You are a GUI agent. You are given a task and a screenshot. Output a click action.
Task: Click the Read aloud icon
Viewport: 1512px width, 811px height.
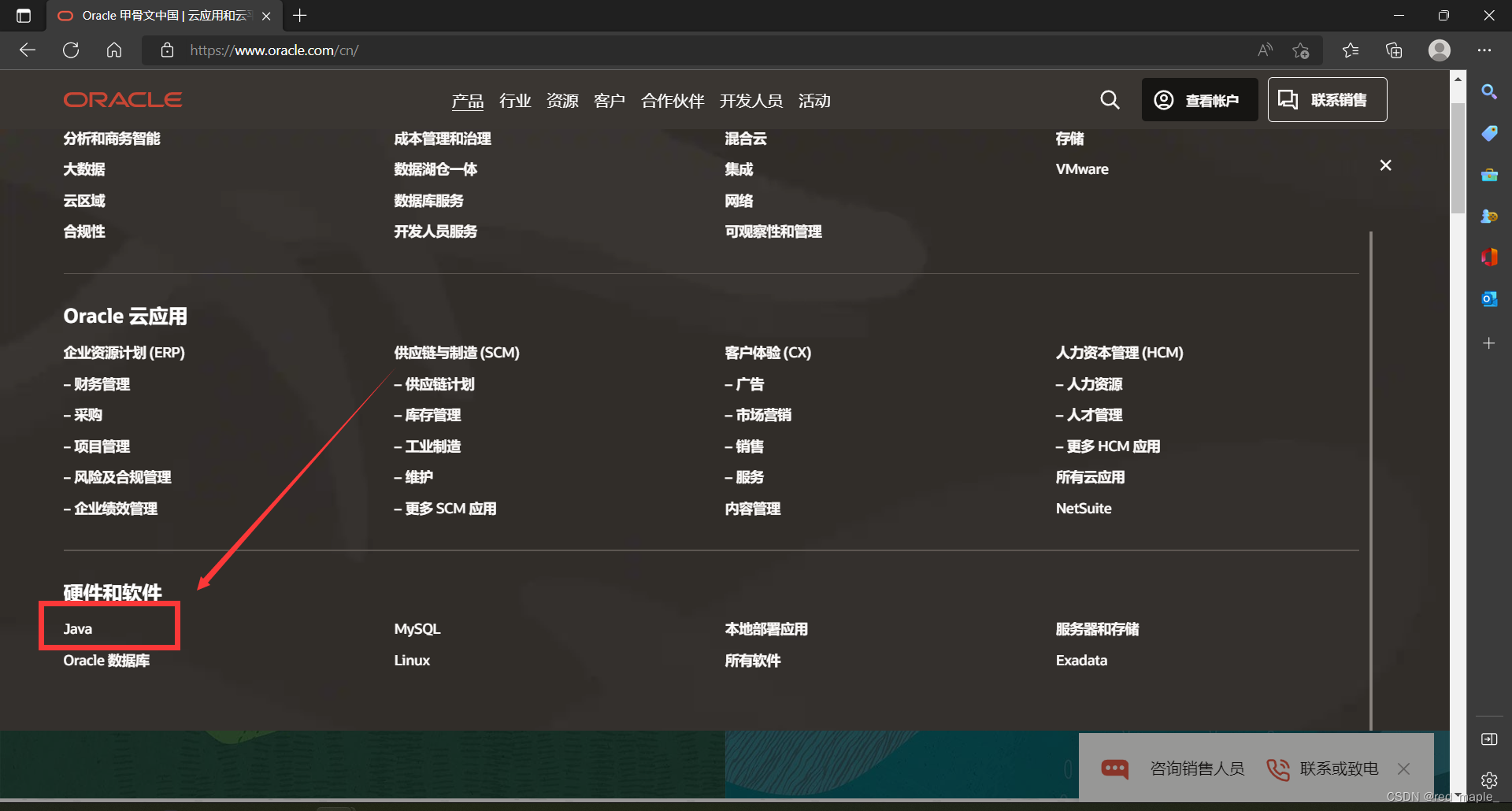pyautogui.click(x=1265, y=50)
